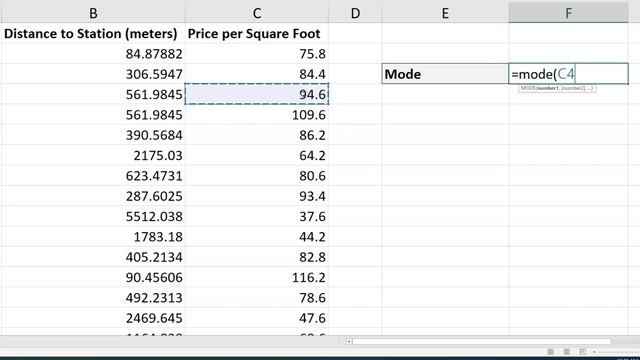Select the cell with value 94.6
This screenshot has height=360, width=640.
[x=257, y=94]
